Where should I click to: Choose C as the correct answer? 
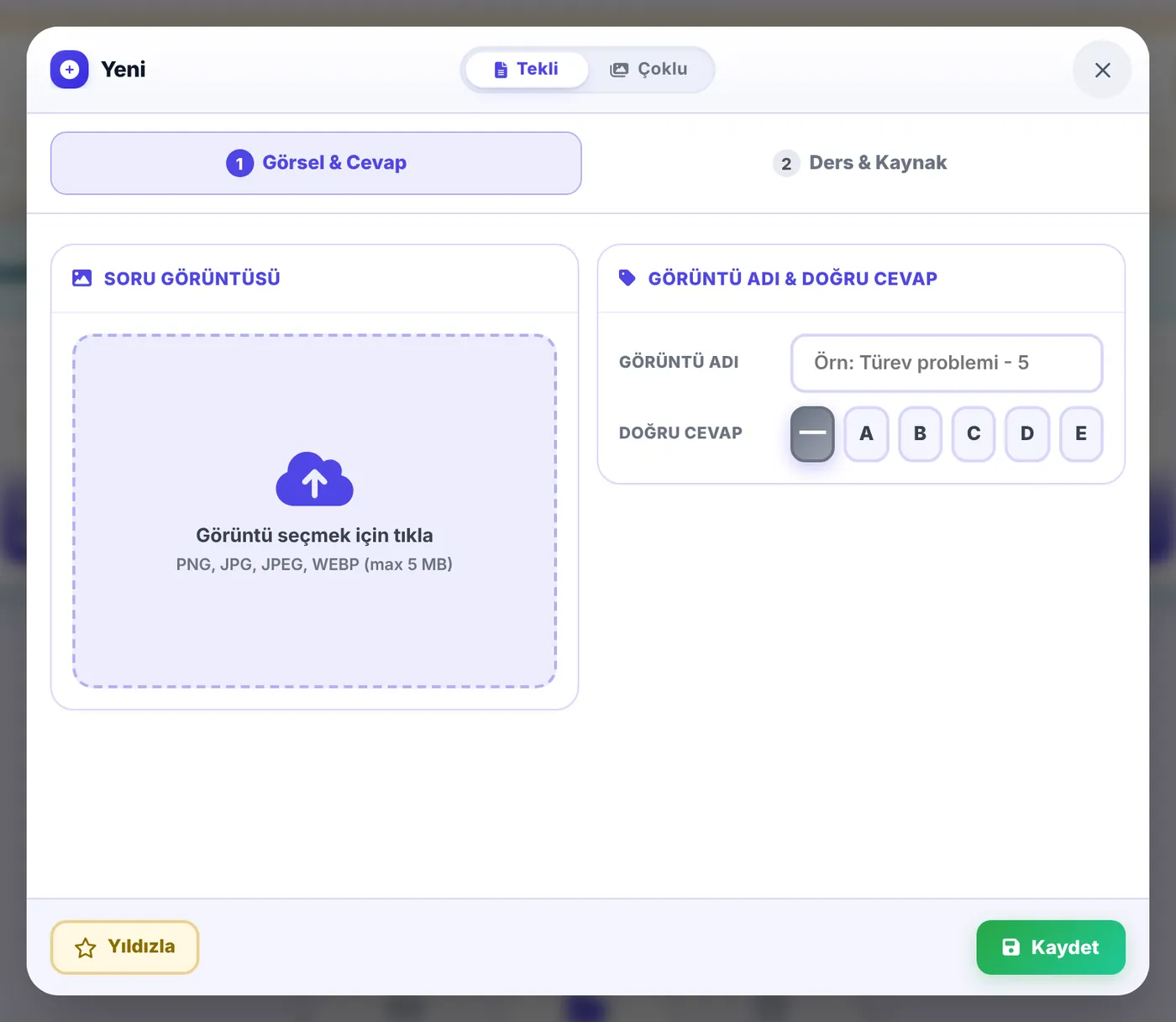point(974,433)
